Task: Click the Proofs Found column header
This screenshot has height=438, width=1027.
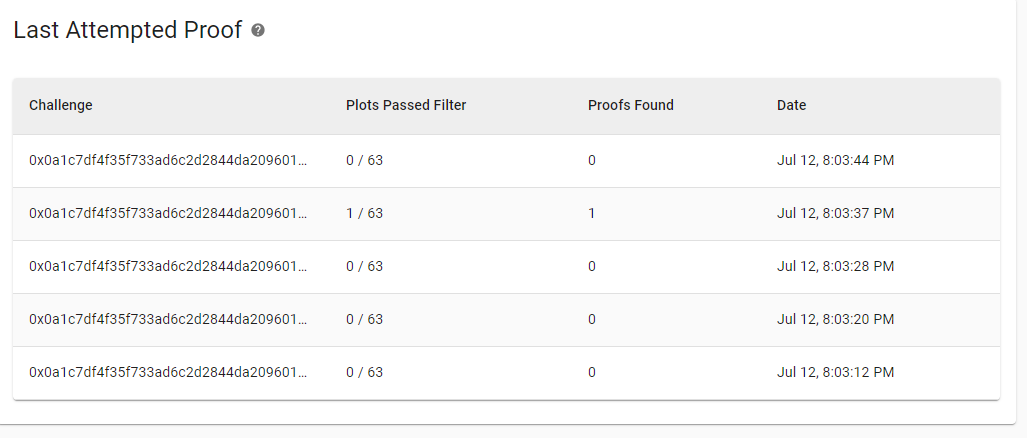Action: coord(631,105)
